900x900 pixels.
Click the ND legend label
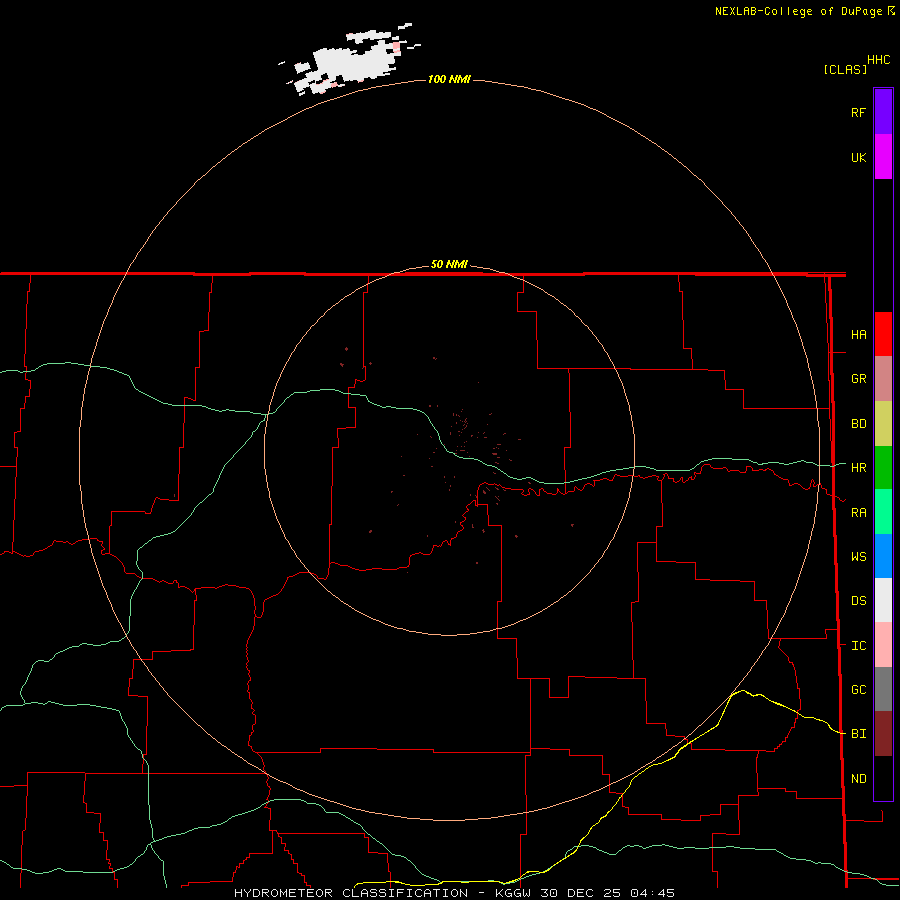(858, 779)
